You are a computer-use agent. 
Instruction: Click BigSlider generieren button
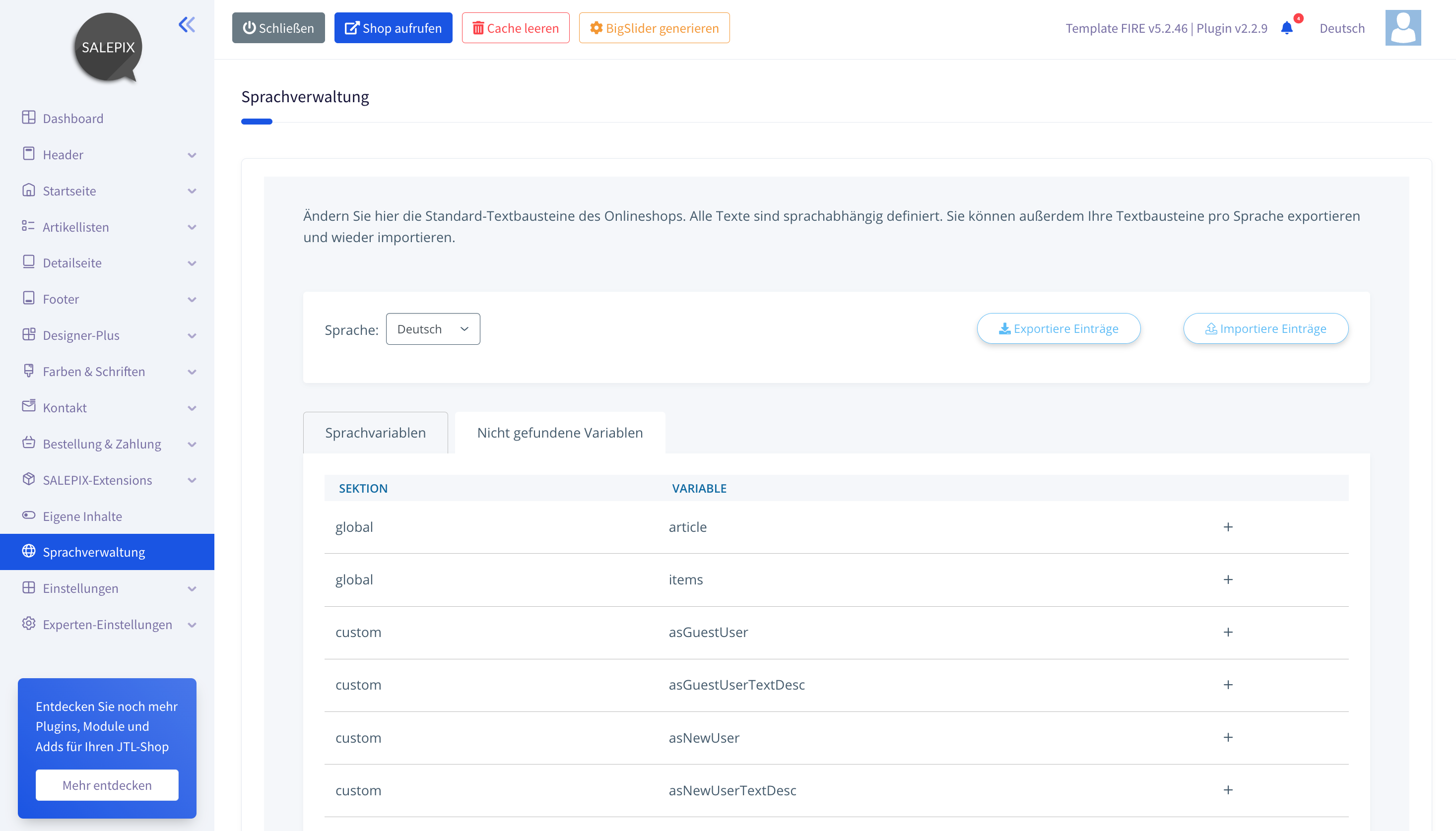click(654, 28)
